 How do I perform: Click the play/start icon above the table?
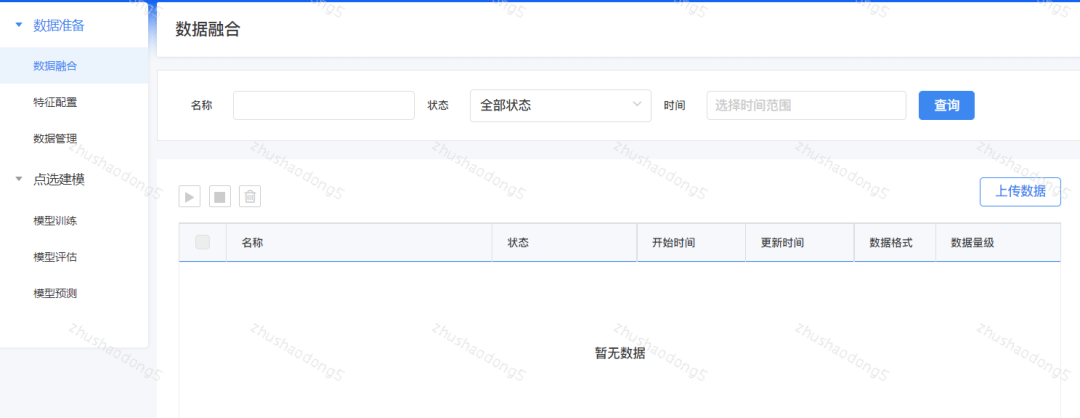[x=189, y=196]
